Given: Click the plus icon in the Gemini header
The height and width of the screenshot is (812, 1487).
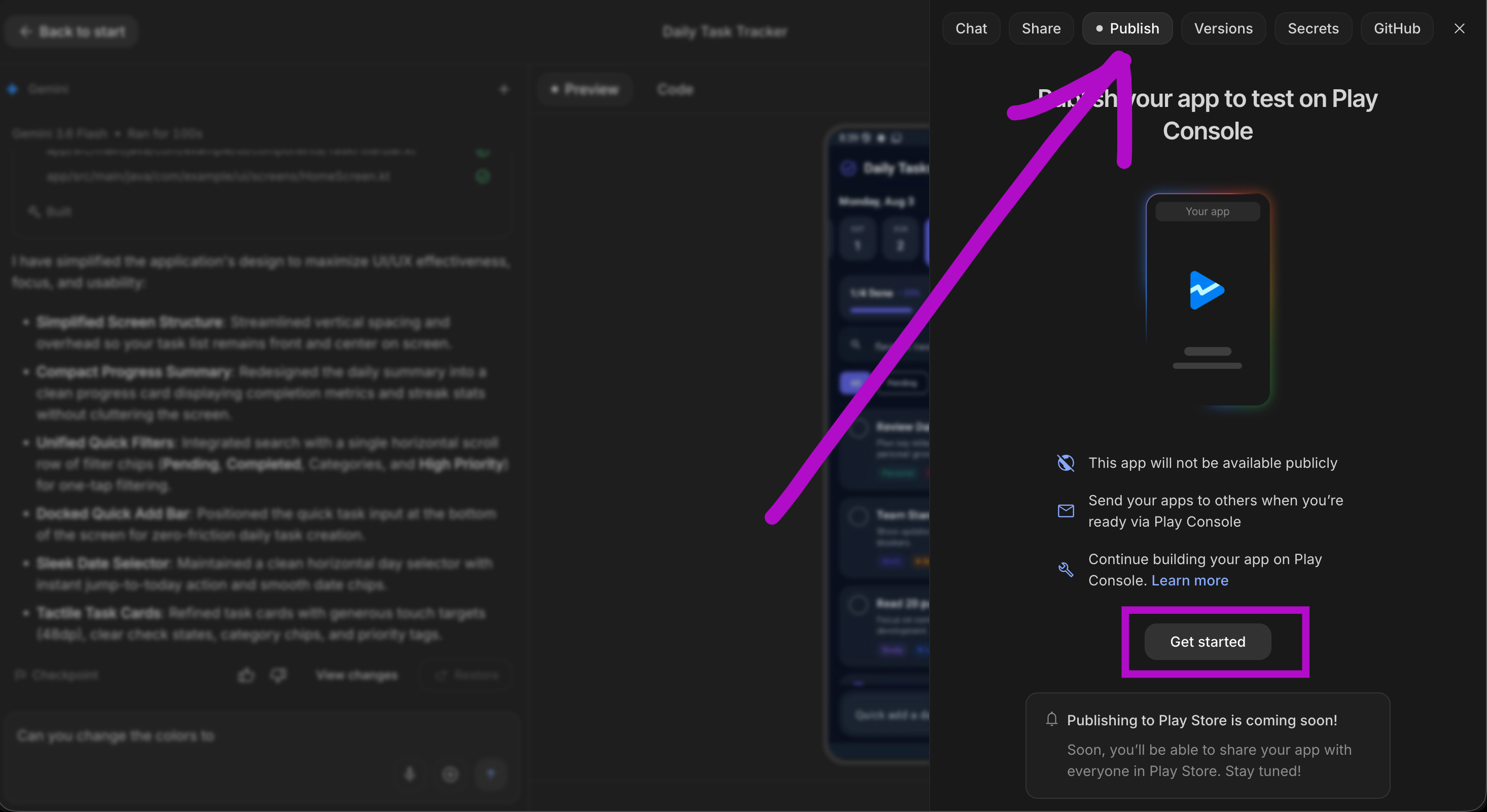Looking at the screenshot, I should pyautogui.click(x=504, y=89).
